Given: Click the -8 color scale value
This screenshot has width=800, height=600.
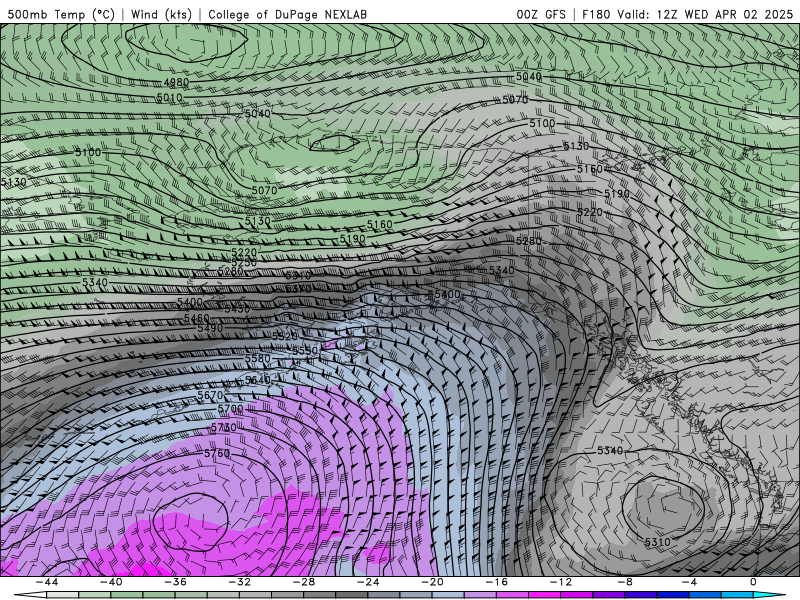Looking at the screenshot, I should tap(626, 582).
